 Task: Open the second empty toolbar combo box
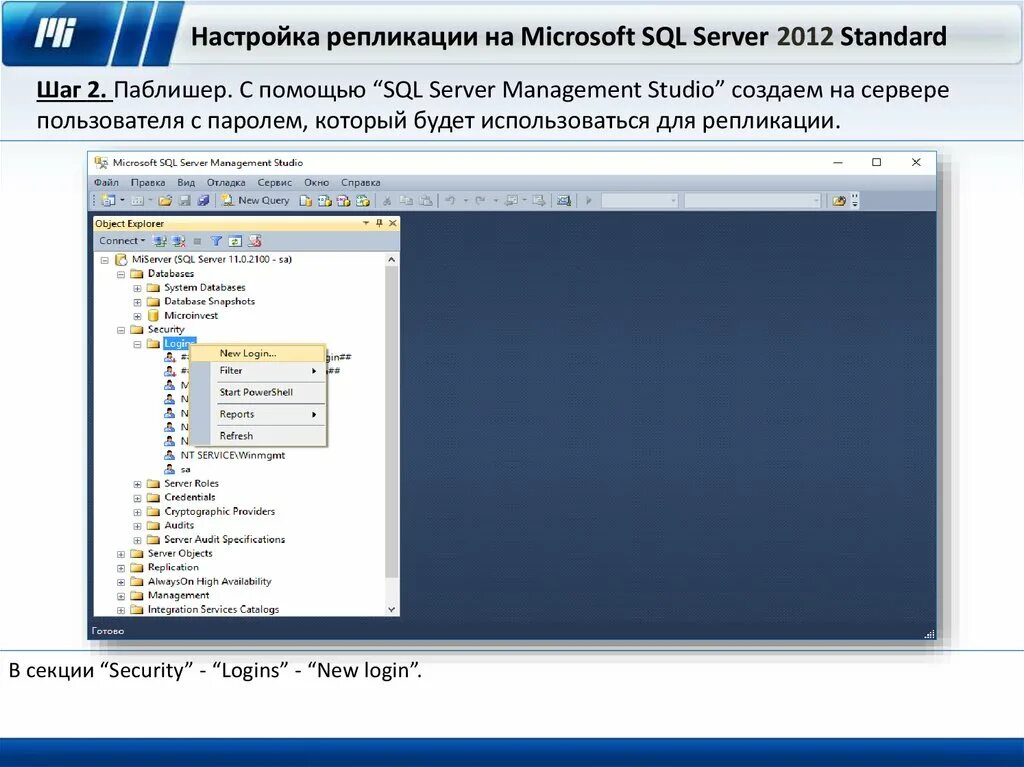click(752, 201)
